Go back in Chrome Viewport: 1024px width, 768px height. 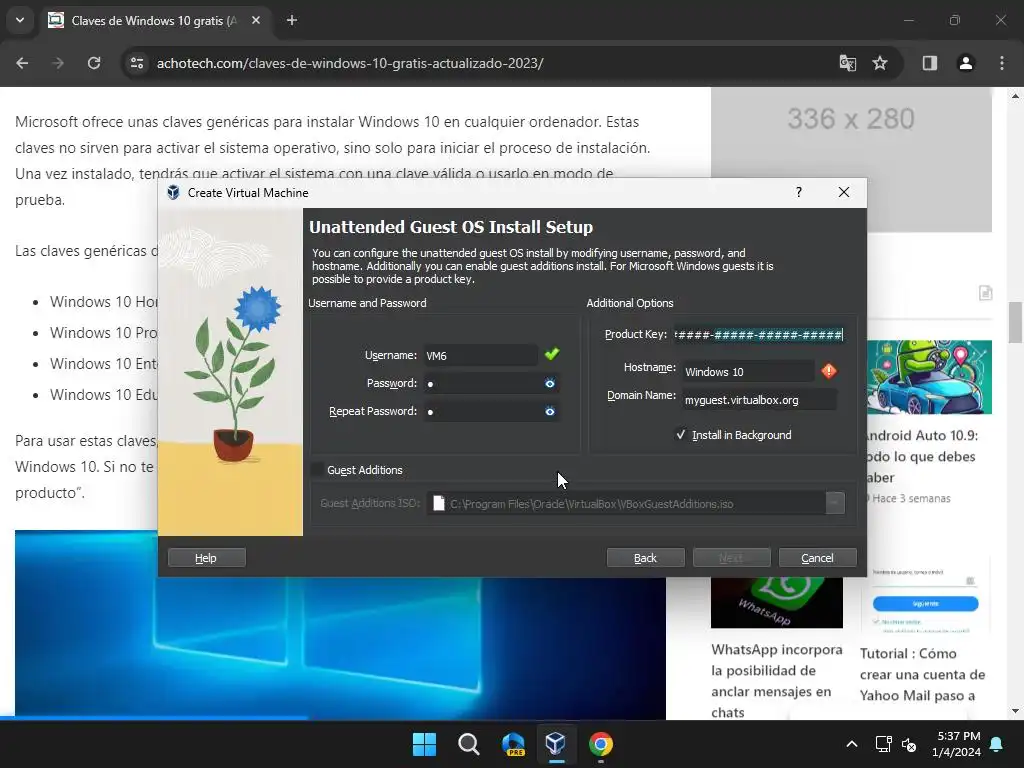[22, 63]
